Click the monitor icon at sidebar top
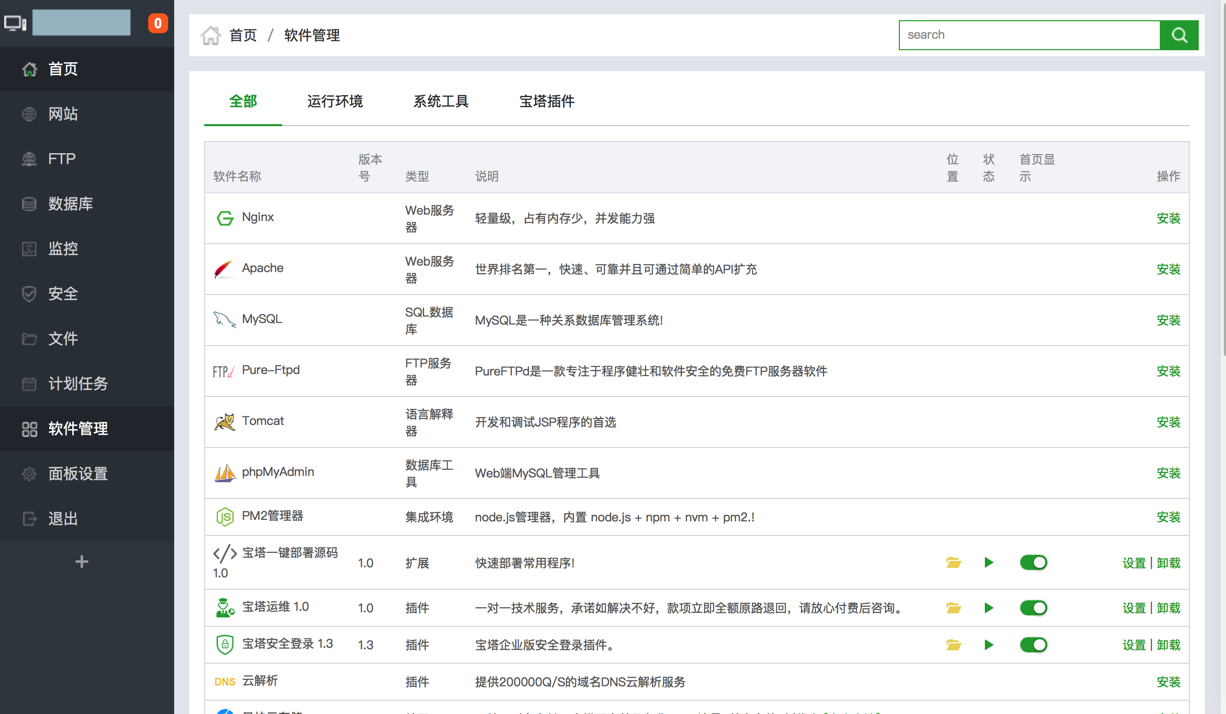1226x714 pixels. pos(15,22)
